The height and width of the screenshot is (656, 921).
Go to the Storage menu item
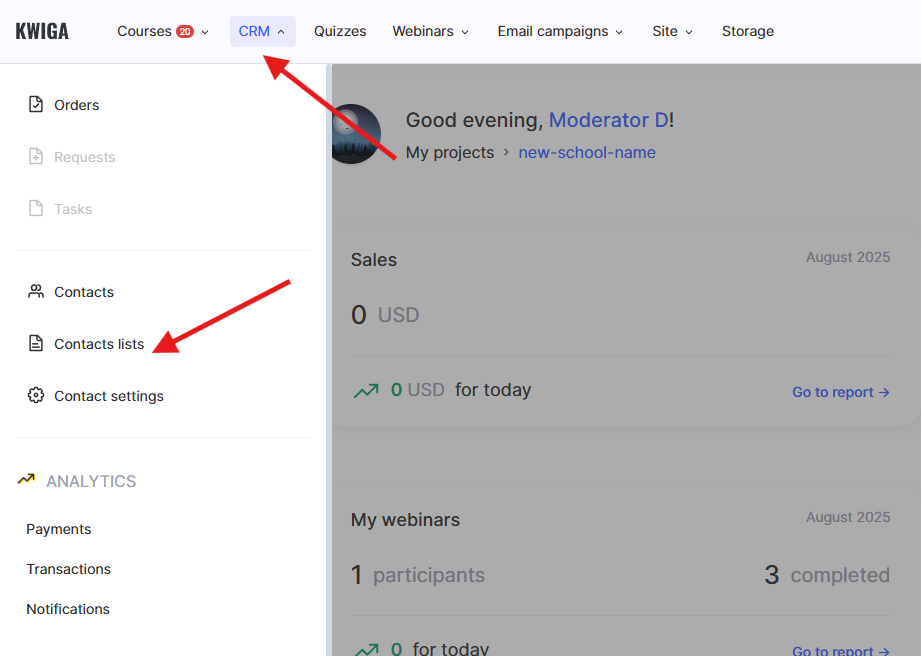[x=748, y=31]
